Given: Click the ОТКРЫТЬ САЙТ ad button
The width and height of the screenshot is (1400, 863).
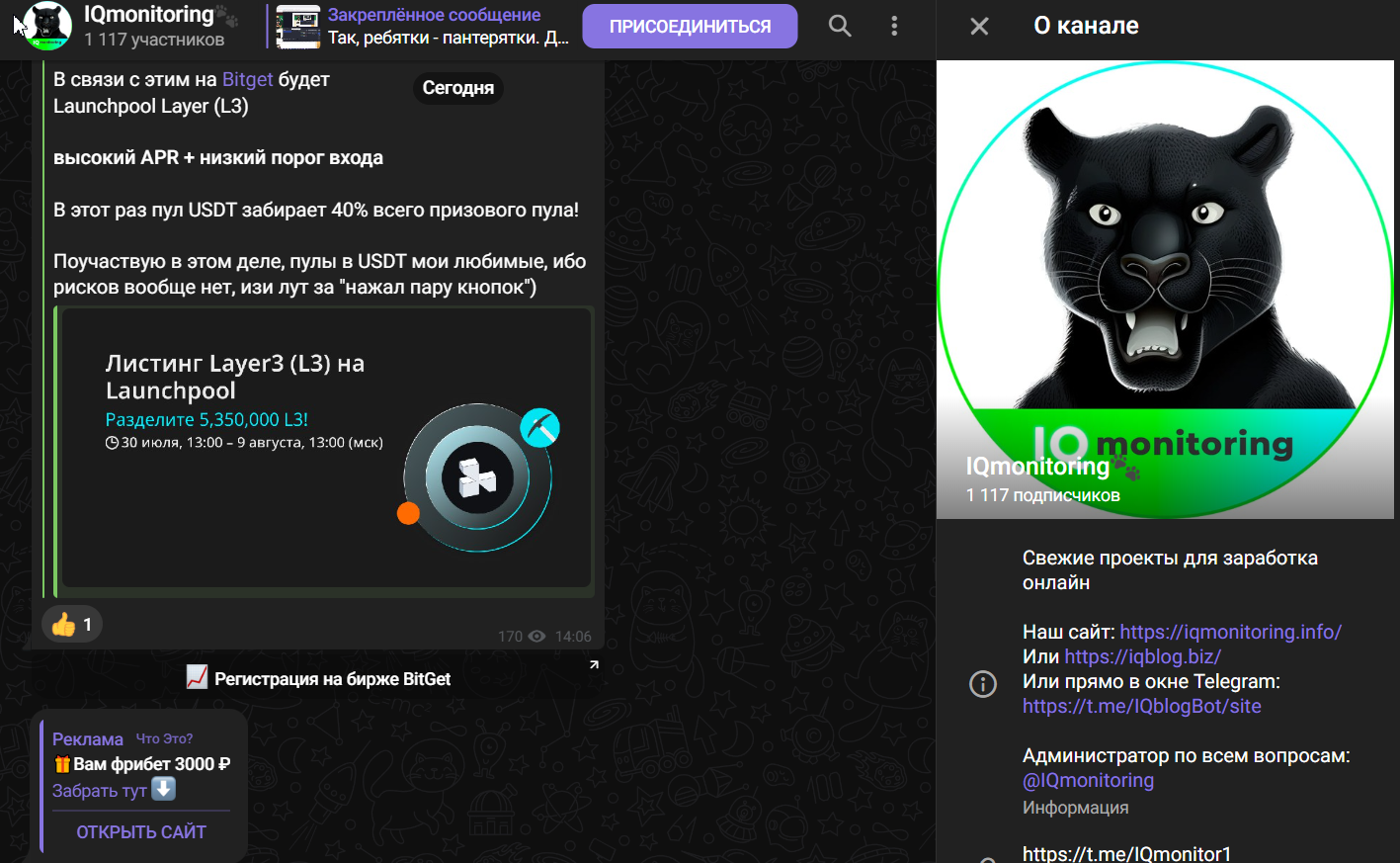Looking at the screenshot, I should 141,832.
